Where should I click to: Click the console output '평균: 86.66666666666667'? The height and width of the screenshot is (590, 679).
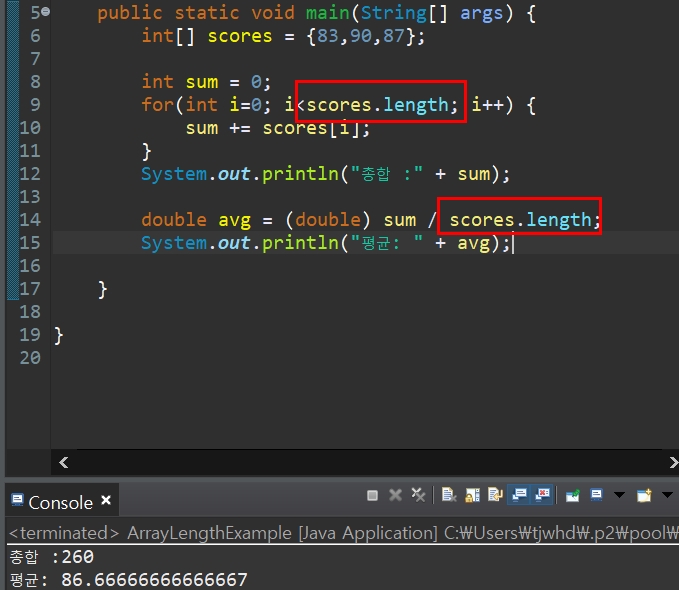[129, 580]
